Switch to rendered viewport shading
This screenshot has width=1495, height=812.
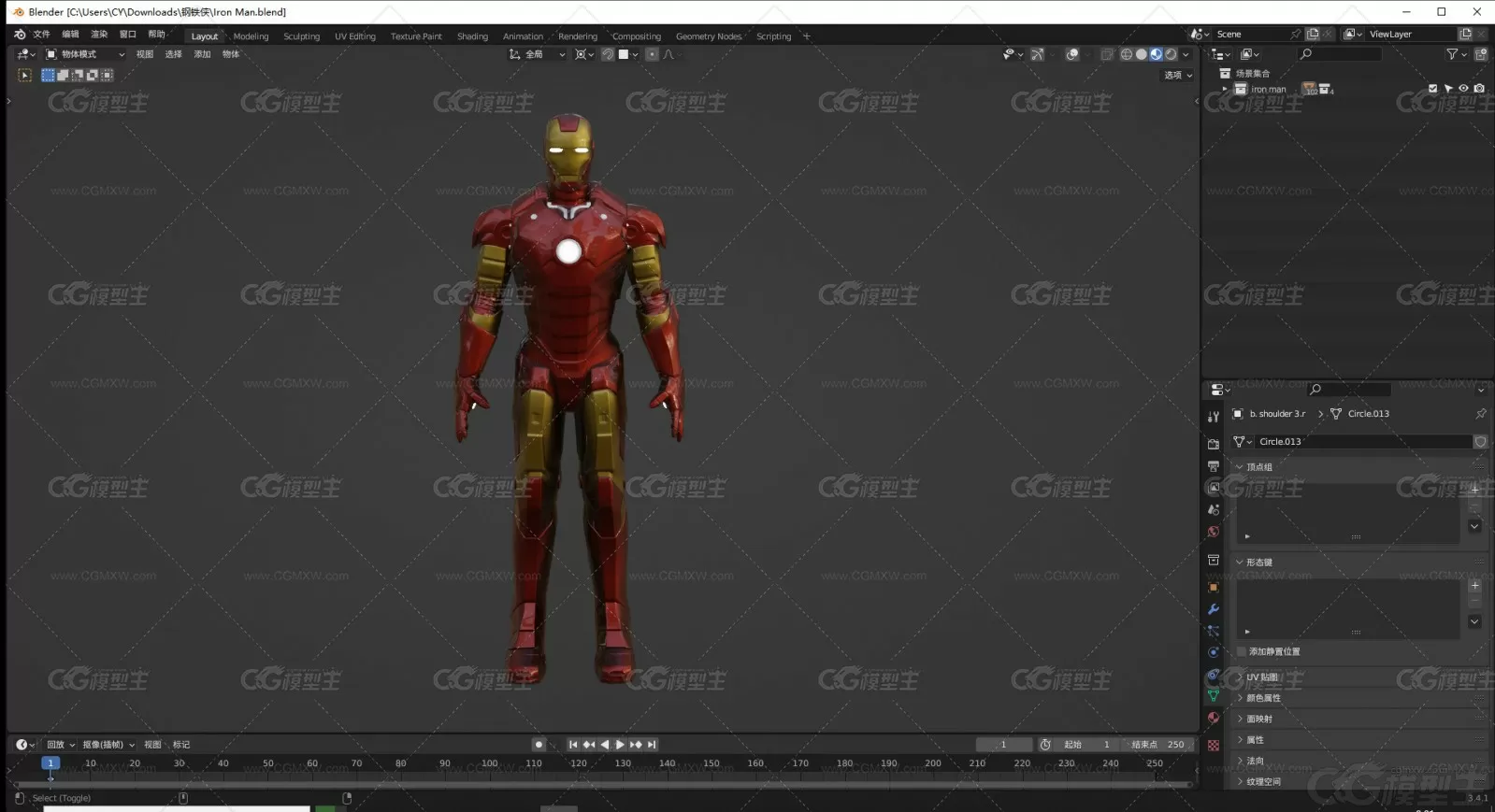1171,54
